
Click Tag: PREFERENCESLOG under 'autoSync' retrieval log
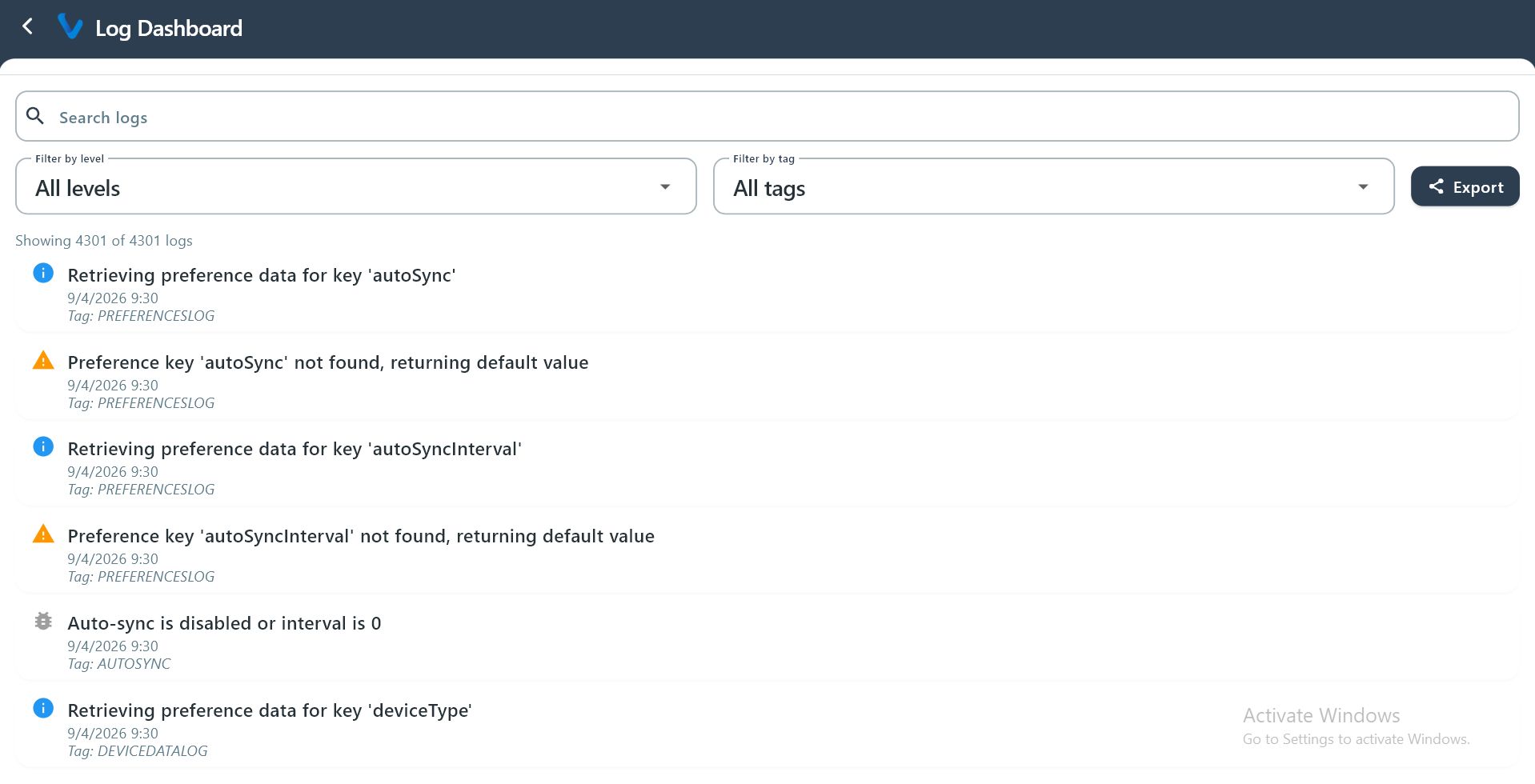(x=141, y=316)
